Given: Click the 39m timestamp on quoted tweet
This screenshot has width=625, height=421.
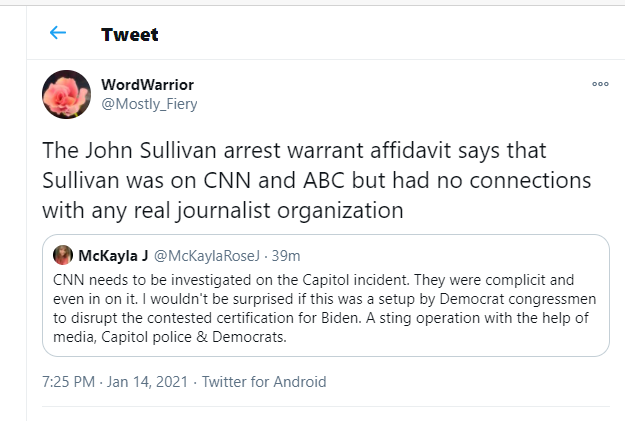Looking at the screenshot, I should pos(285,254).
